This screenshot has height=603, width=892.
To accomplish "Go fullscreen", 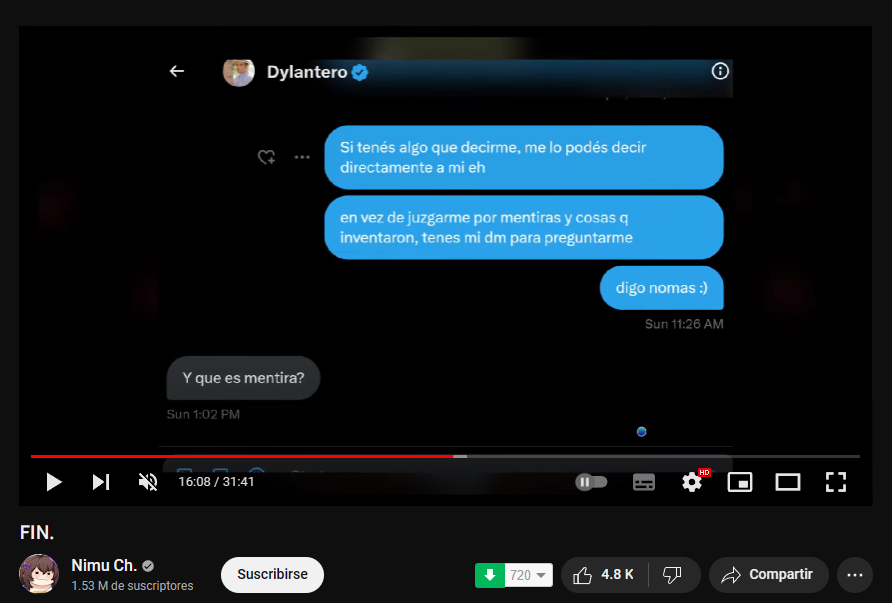I will click(x=836, y=482).
